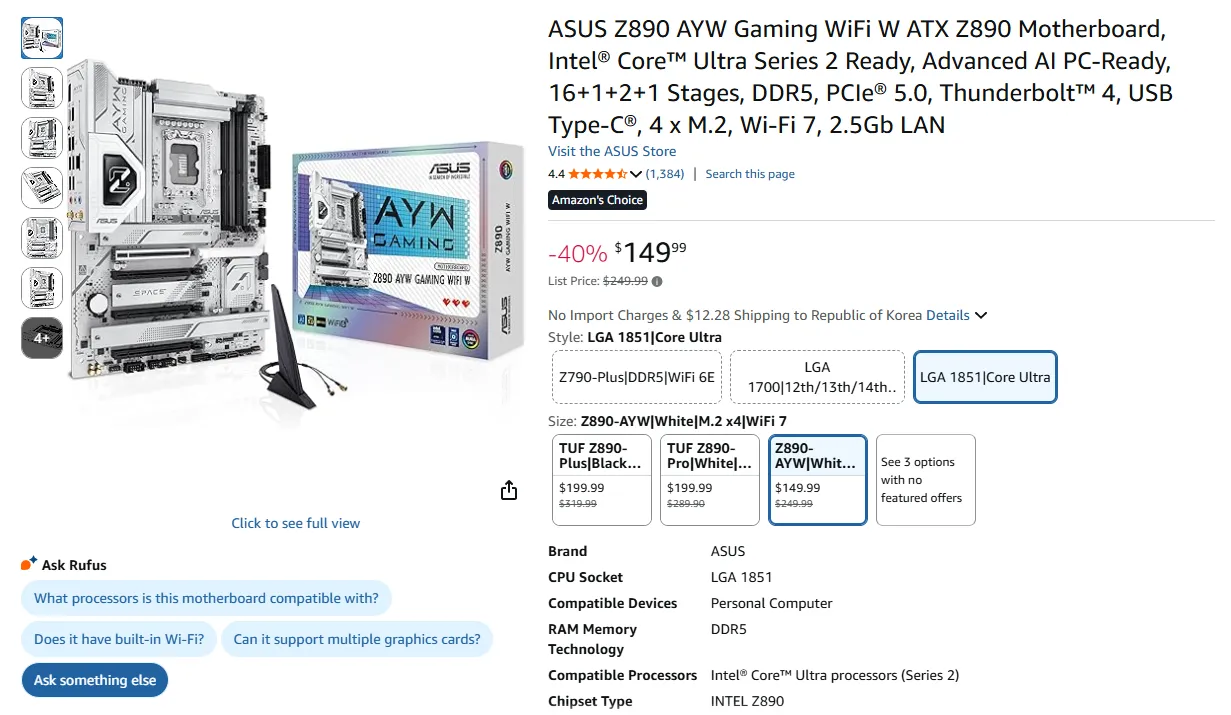Visit the ASUS Store link
This screenshot has height=715, width=1231.
[x=612, y=151]
